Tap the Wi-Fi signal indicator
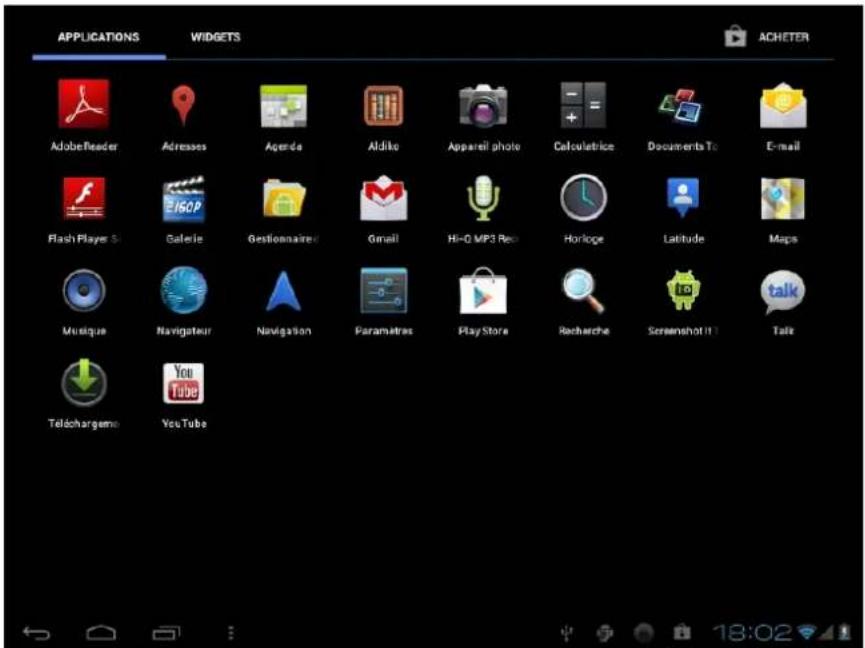865x648 pixels. tap(808, 632)
